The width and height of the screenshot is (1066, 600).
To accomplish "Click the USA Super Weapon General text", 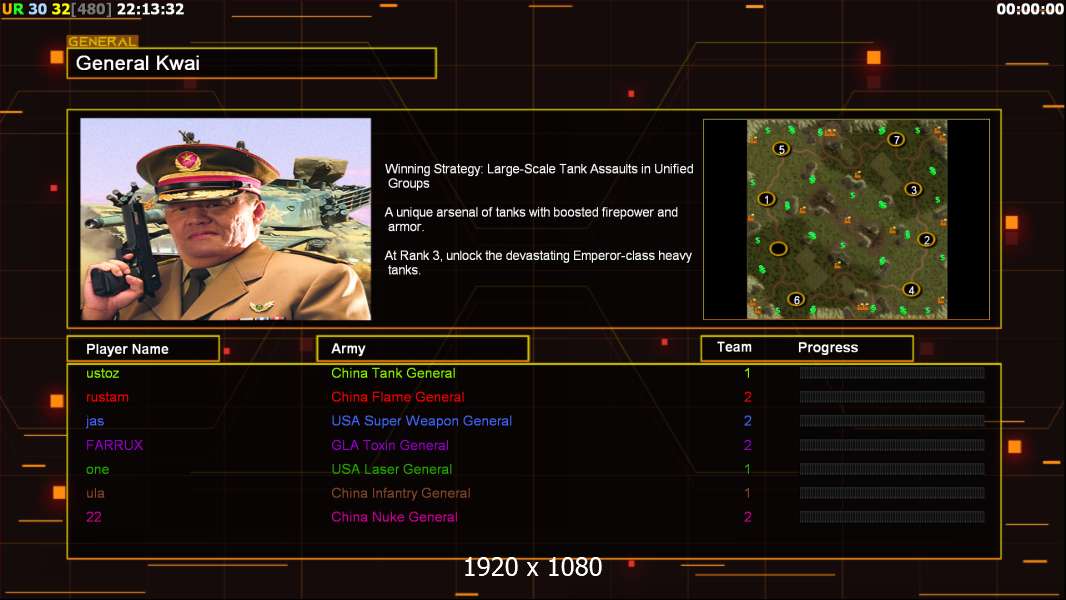I will (422, 421).
